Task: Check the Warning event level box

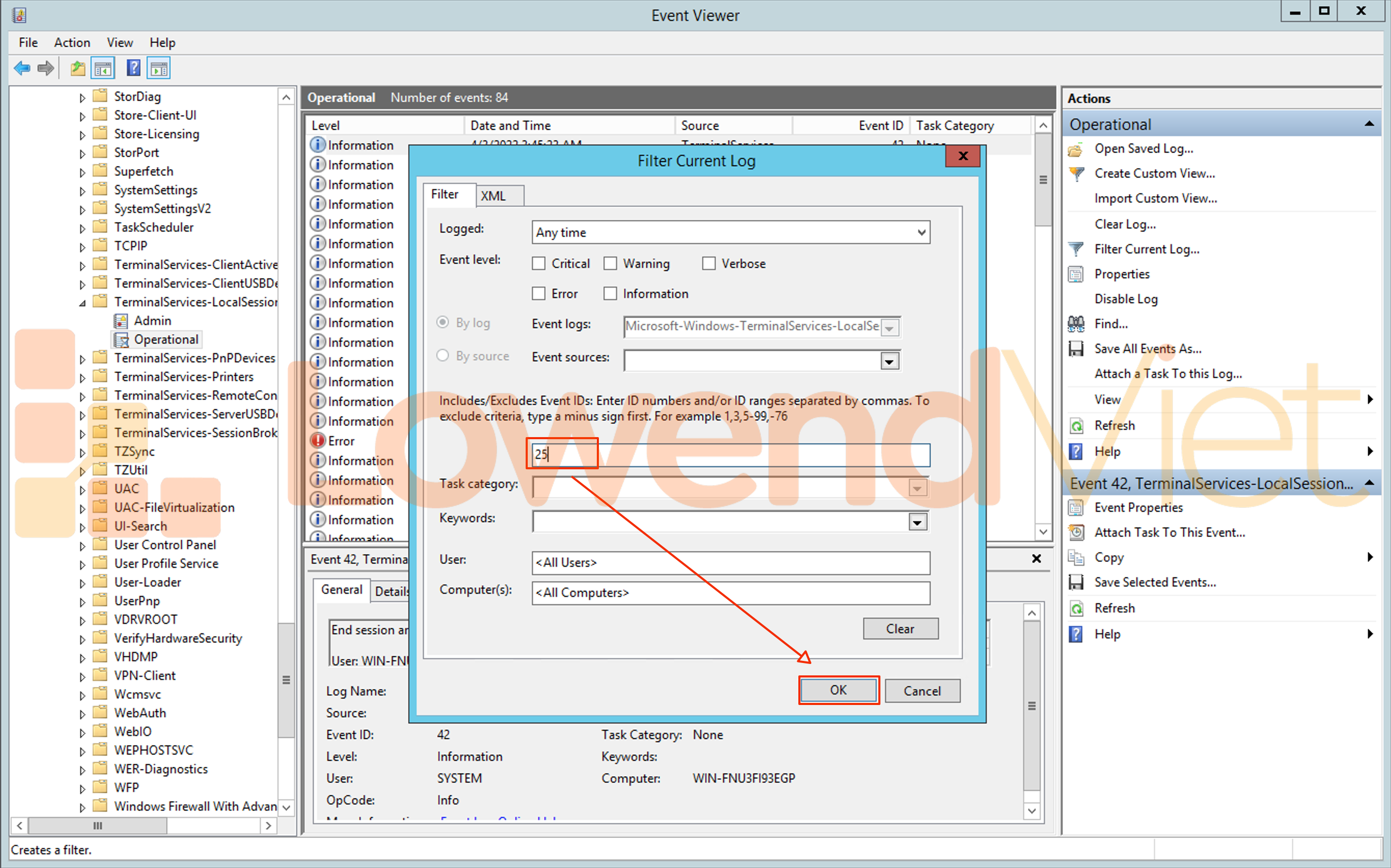Action: click(610, 264)
